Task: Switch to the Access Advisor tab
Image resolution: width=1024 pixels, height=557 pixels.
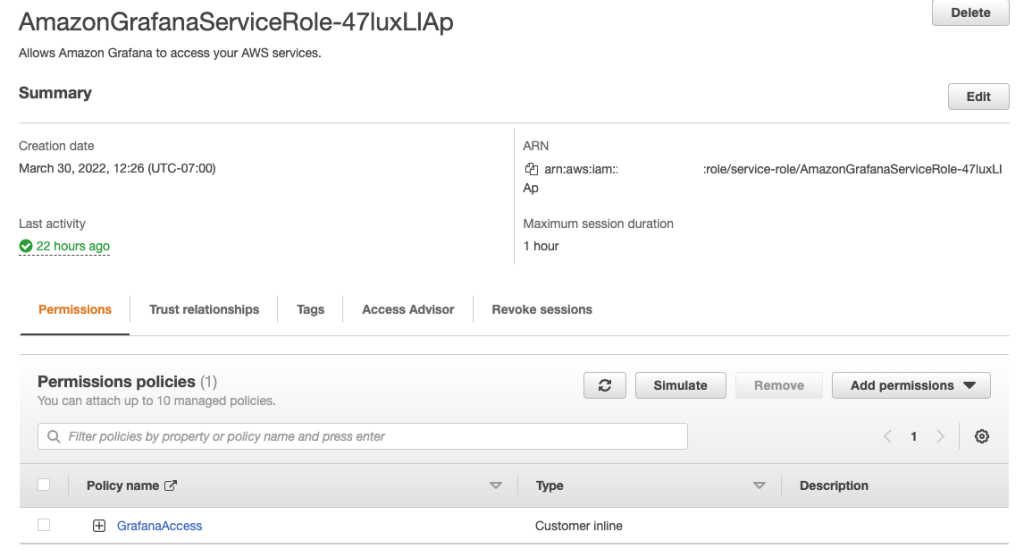Action: click(408, 310)
